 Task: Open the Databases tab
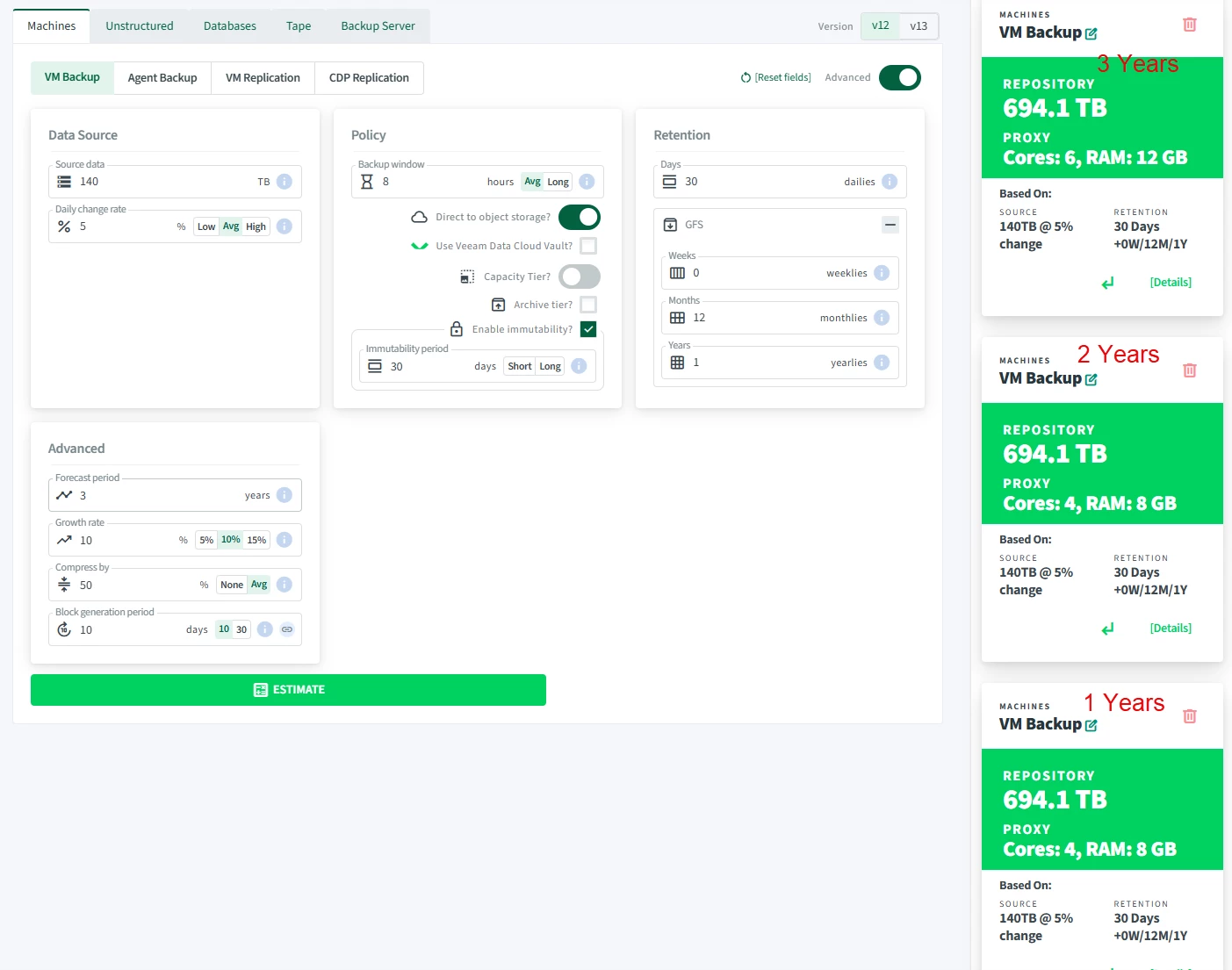pyautogui.click(x=230, y=26)
